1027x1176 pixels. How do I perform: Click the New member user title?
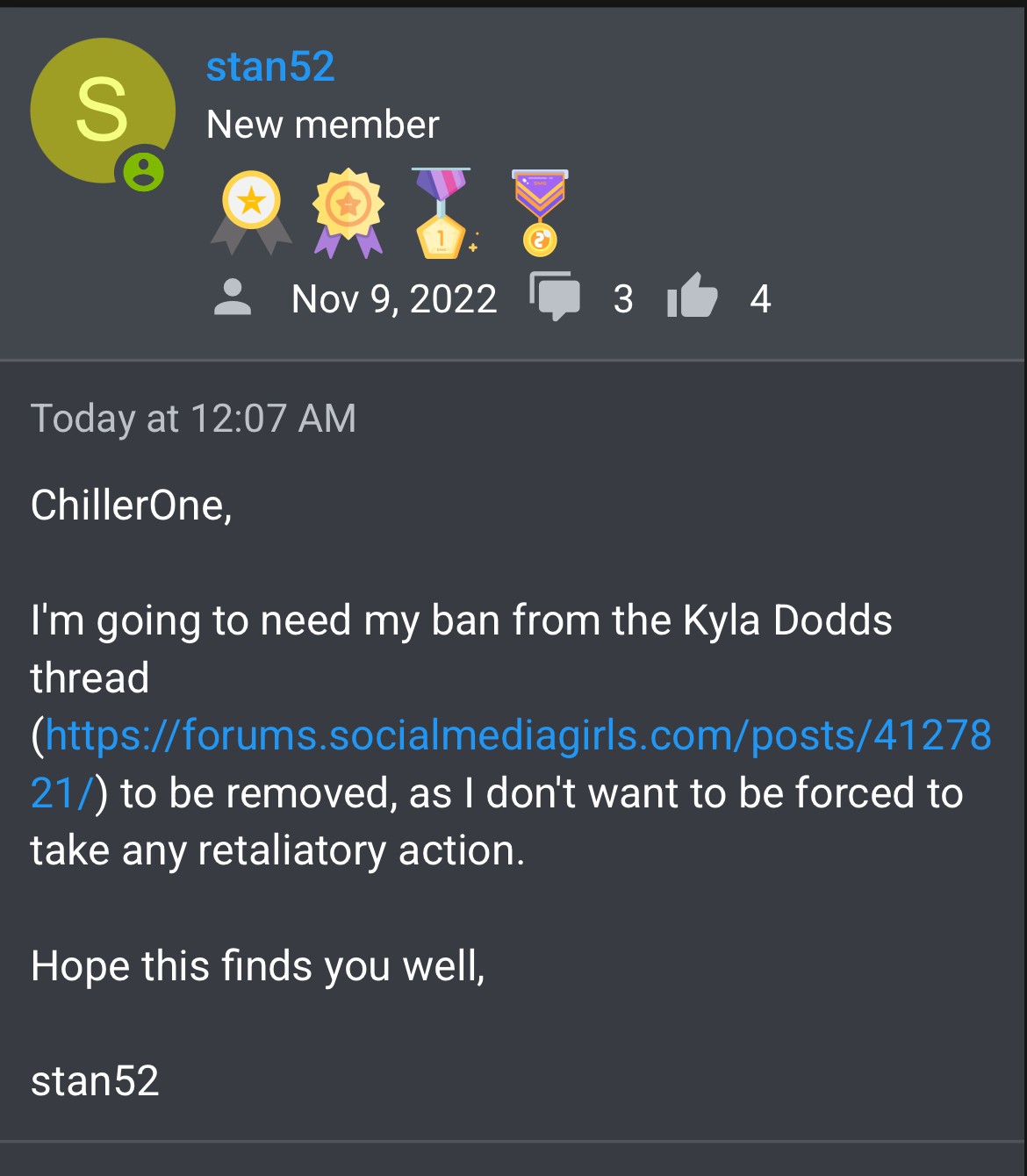click(x=322, y=125)
